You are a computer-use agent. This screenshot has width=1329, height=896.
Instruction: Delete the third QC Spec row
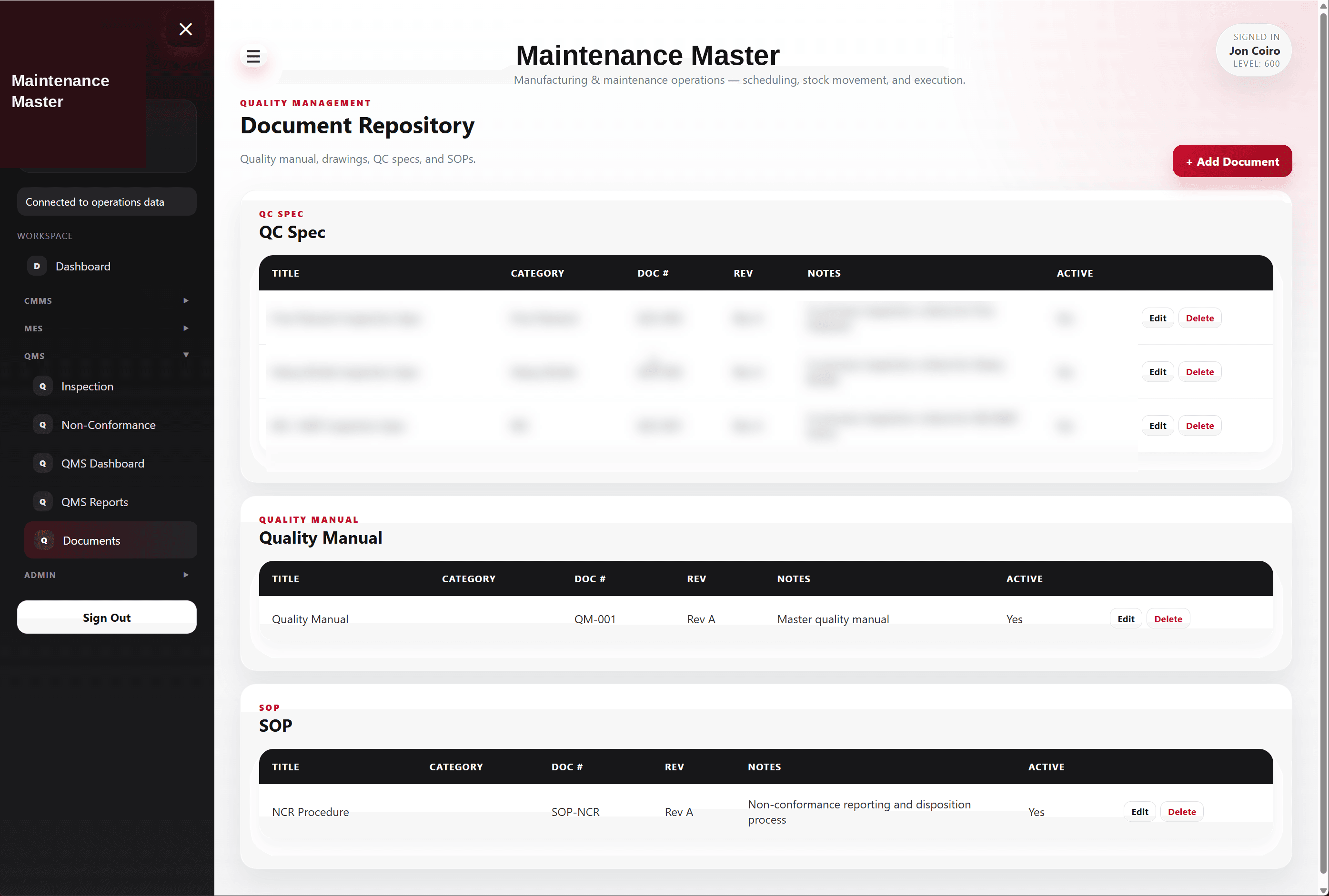1199,426
